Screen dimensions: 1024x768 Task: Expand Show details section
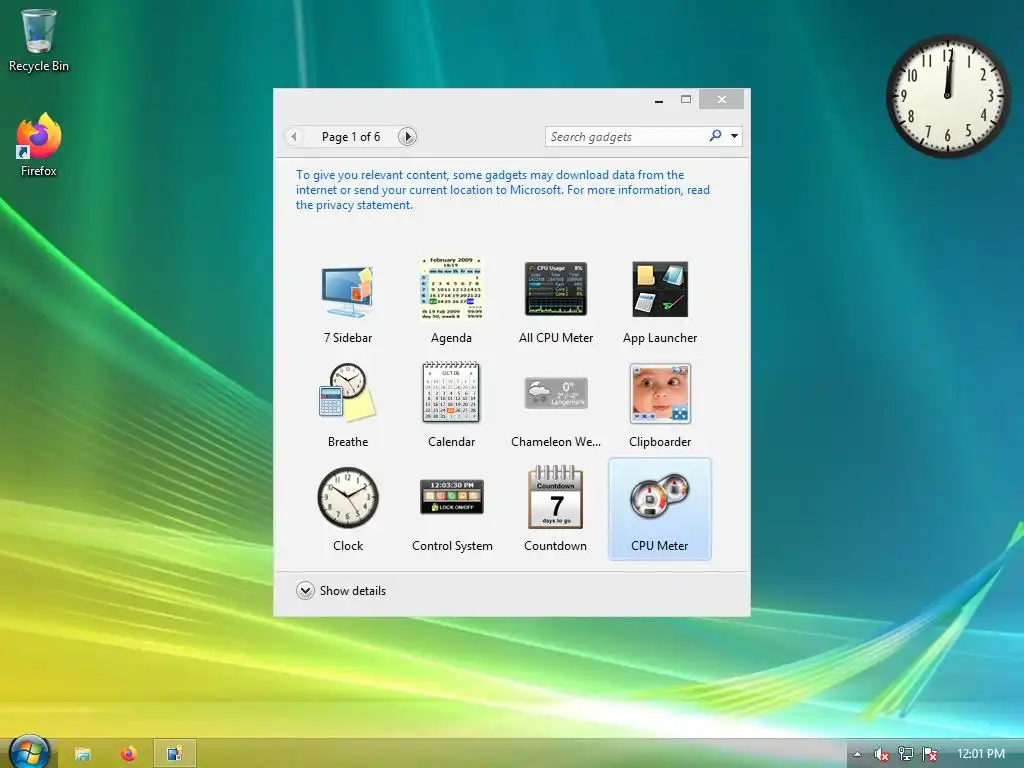(341, 590)
